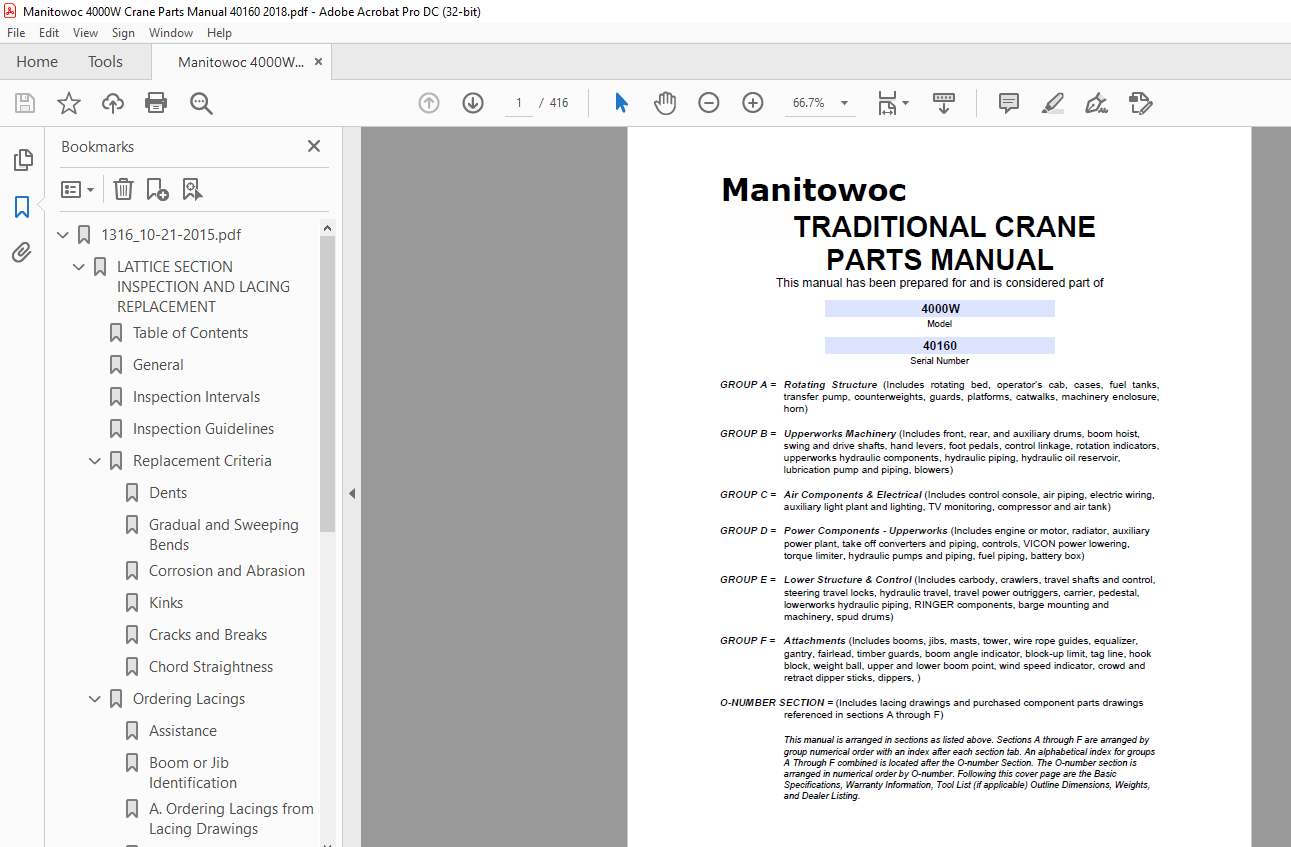Click the Request signatures stamp icon

1141,103
